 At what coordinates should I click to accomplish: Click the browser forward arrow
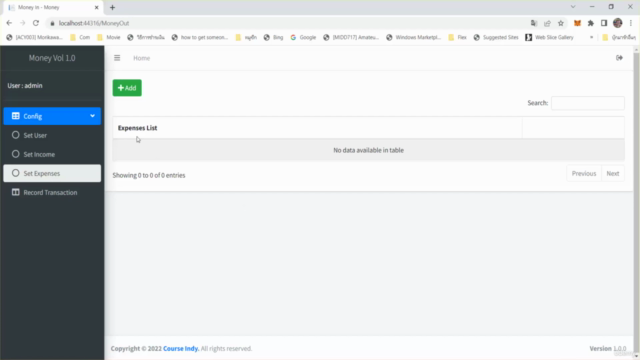(22, 23)
